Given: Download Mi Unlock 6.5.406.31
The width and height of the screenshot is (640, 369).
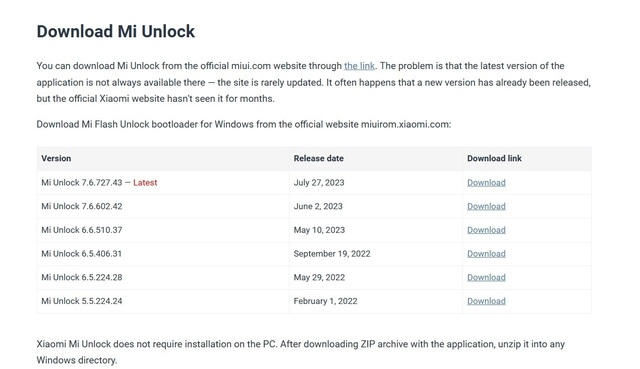Looking at the screenshot, I should 486,253.
